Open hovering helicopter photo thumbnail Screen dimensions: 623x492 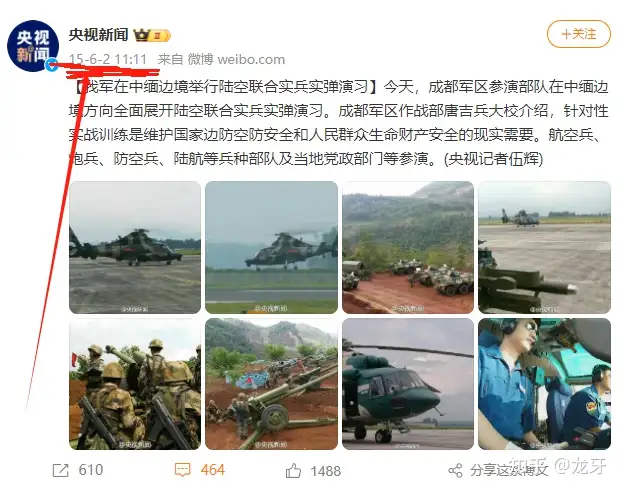tap(271, 247)
